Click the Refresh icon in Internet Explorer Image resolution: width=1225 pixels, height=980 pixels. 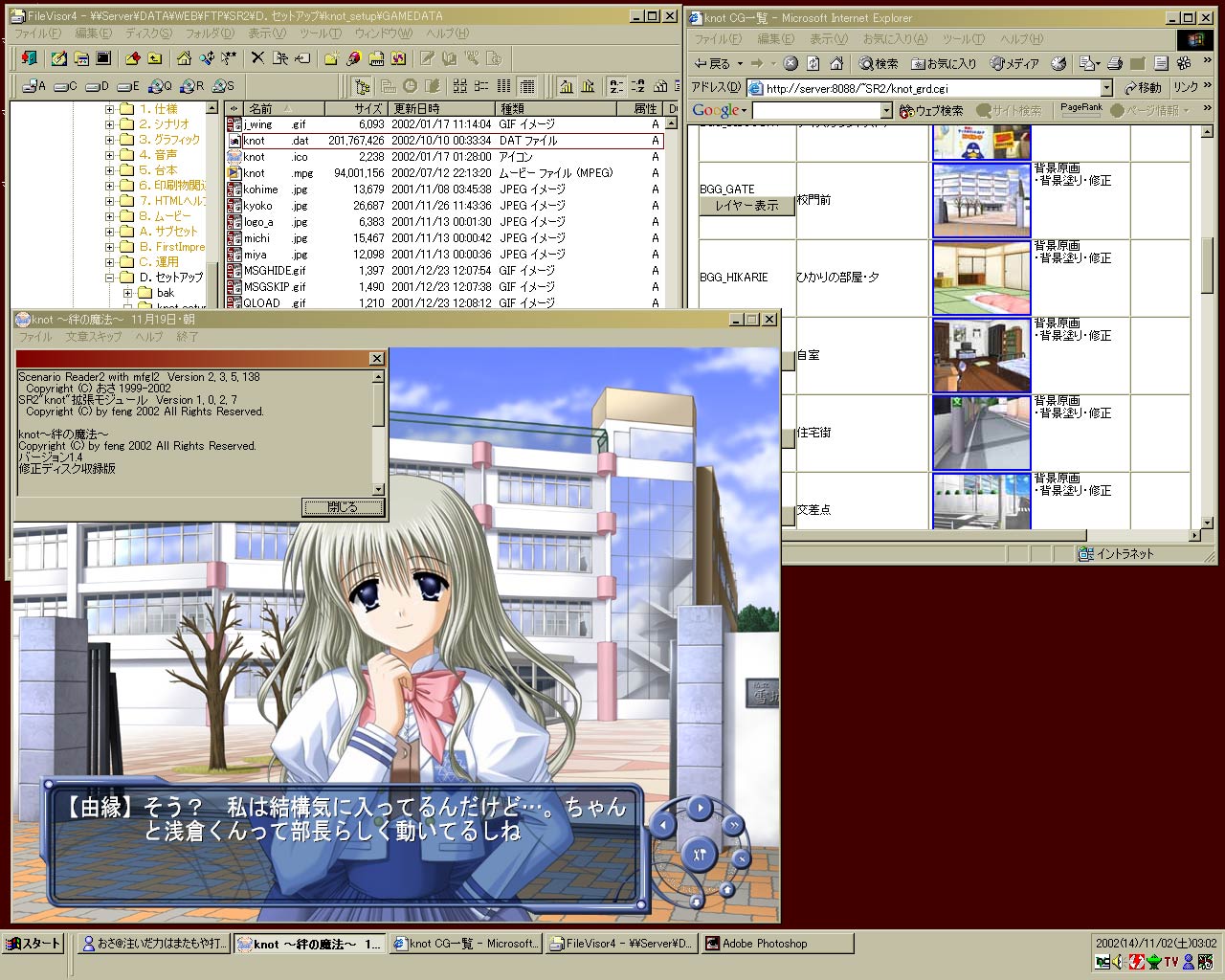coord(813,63)
